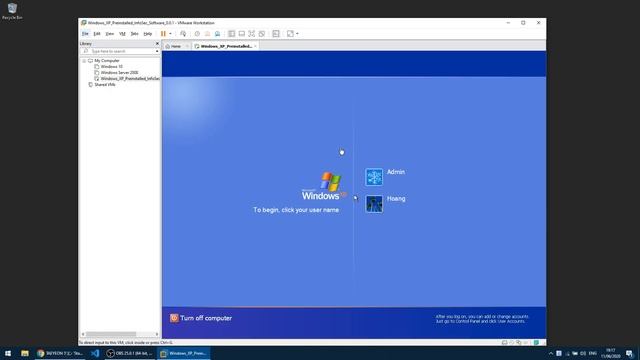Open the Help menu
The height and width of the screenshot is (360, 640).
(148, 34)
